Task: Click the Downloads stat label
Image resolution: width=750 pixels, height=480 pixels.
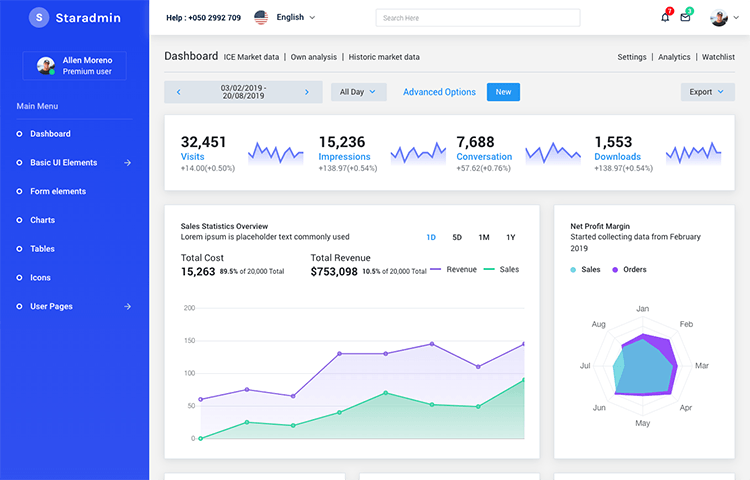Action: point(618,156)
